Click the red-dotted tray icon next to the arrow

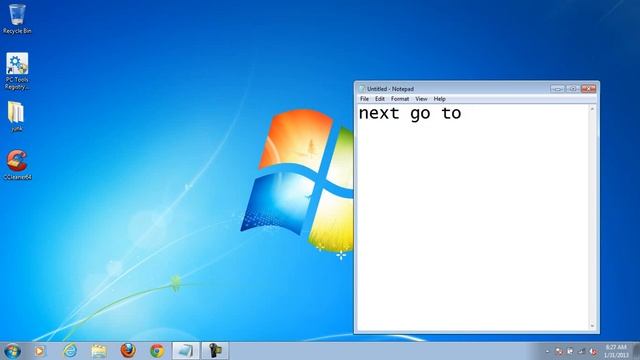click(559, 351)
